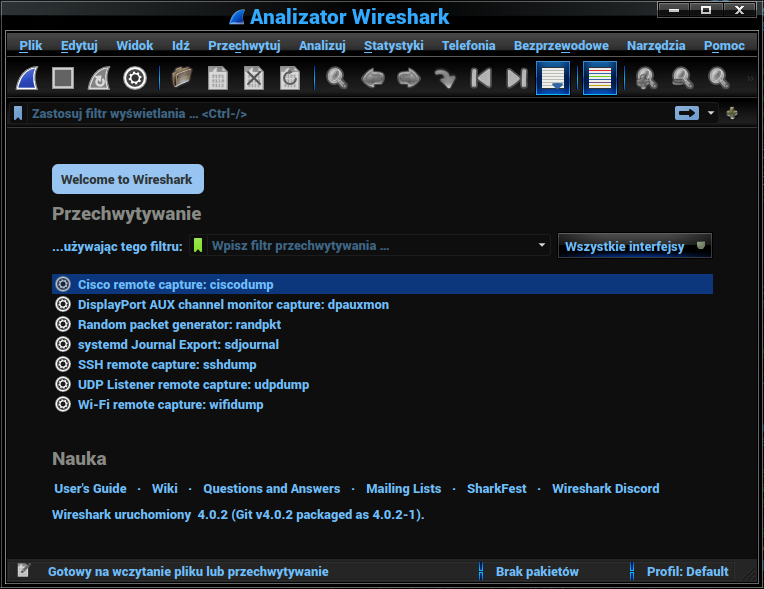Go to specified packet arrow
Viewport: 764px width, 589px height.
pos(445,78)
